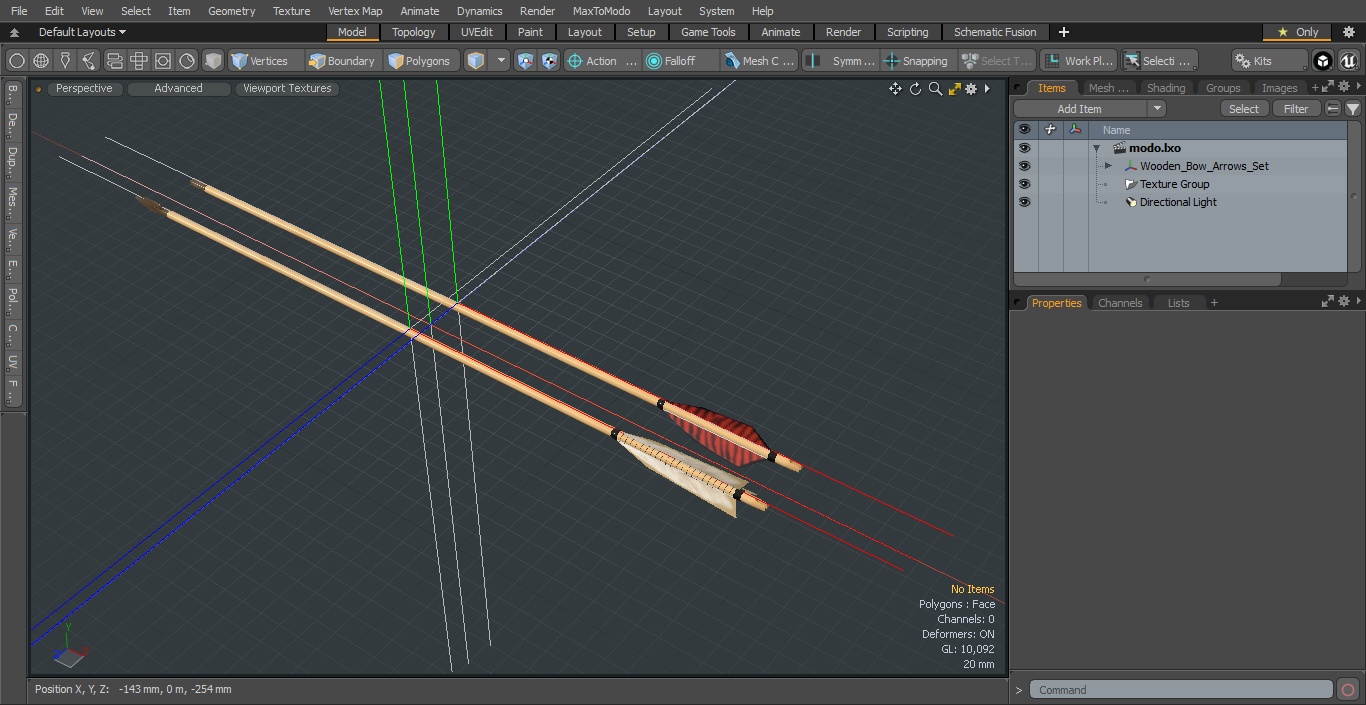This screenshot has height=705, width=1366.
Task: Open the Perspective view dropdown
Action: [x=84, y=88]
